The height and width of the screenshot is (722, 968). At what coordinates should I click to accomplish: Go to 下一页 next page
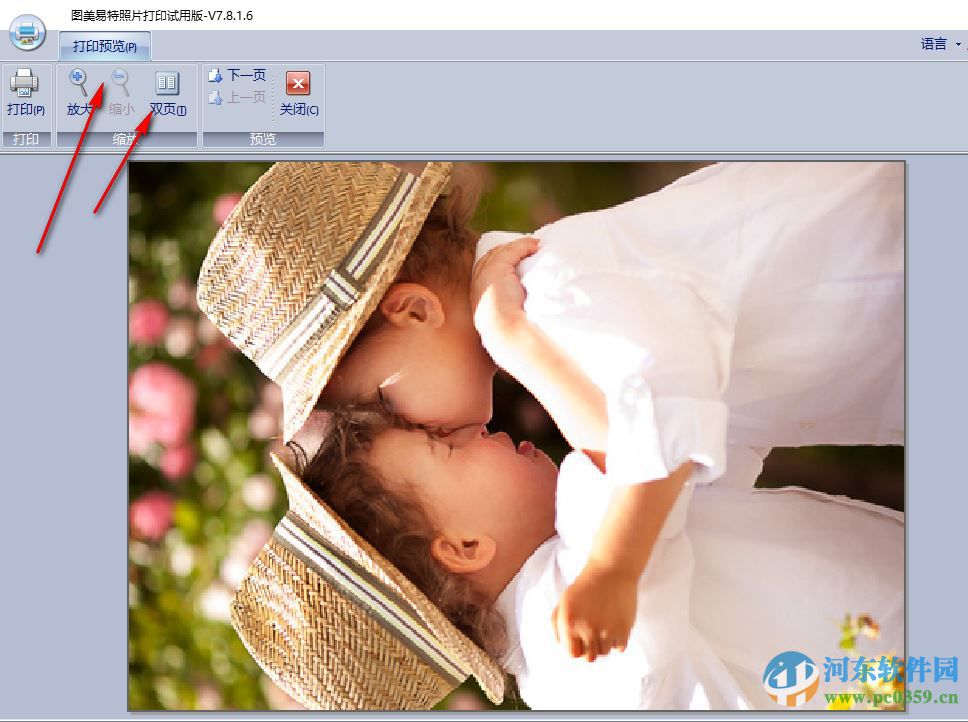pos(238,75)
